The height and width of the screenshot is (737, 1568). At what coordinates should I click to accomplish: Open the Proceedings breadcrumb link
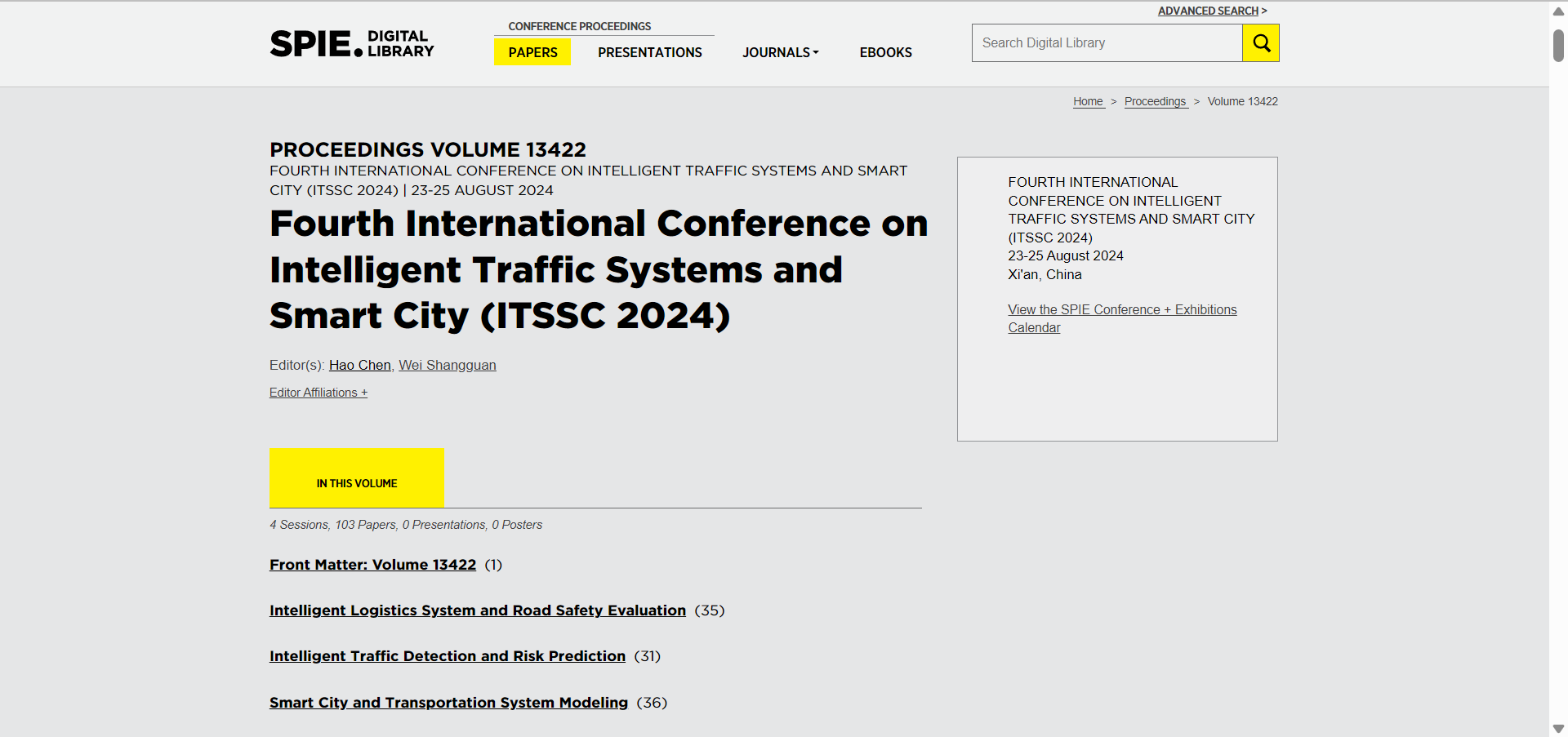1156,101
